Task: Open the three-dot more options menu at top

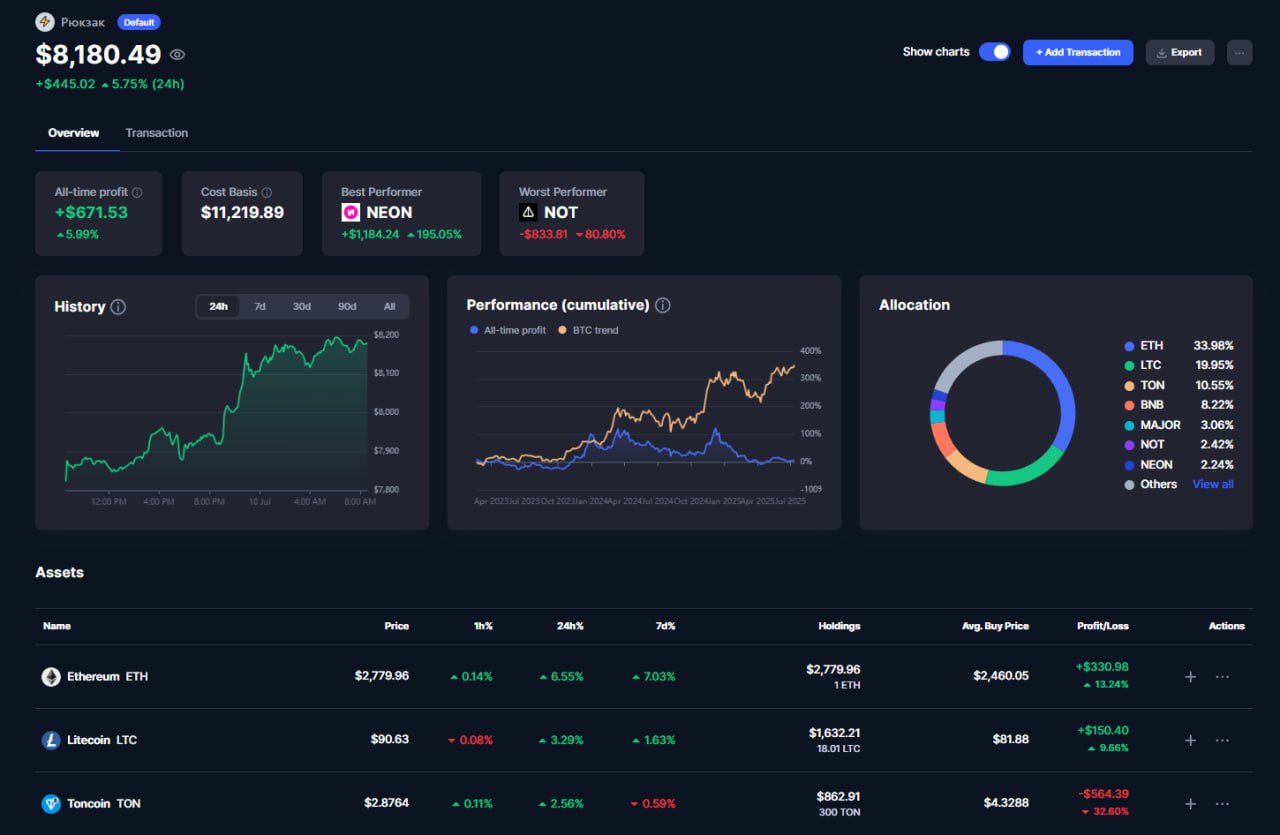Action: coord(1240,52)
